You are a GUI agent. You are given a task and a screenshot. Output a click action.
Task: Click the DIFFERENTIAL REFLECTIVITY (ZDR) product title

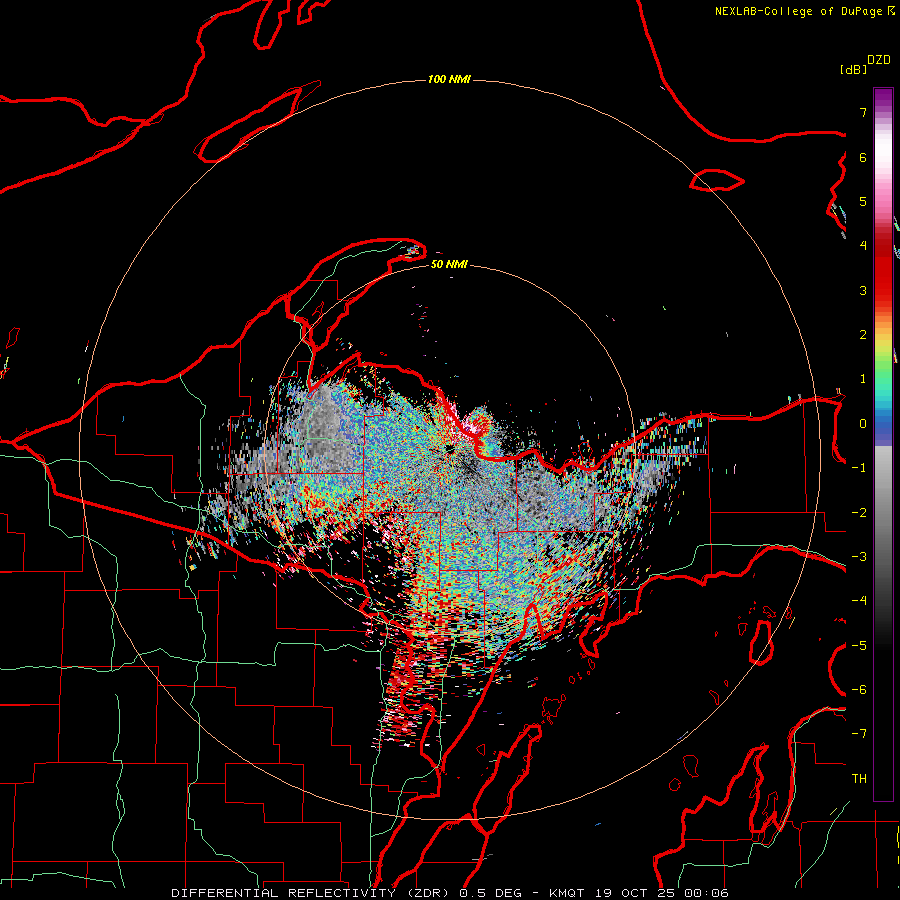point(312,893)
